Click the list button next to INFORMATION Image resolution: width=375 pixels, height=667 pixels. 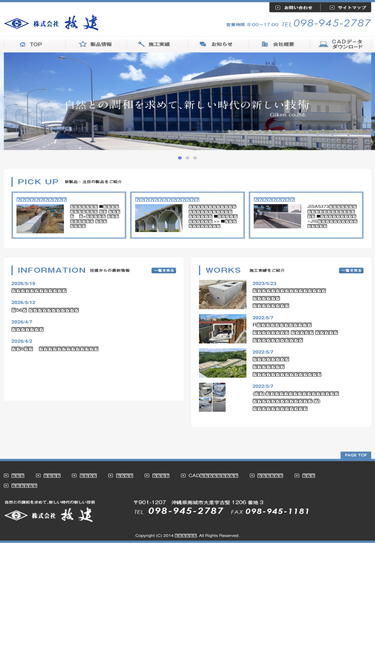click(x=164, y=270)
